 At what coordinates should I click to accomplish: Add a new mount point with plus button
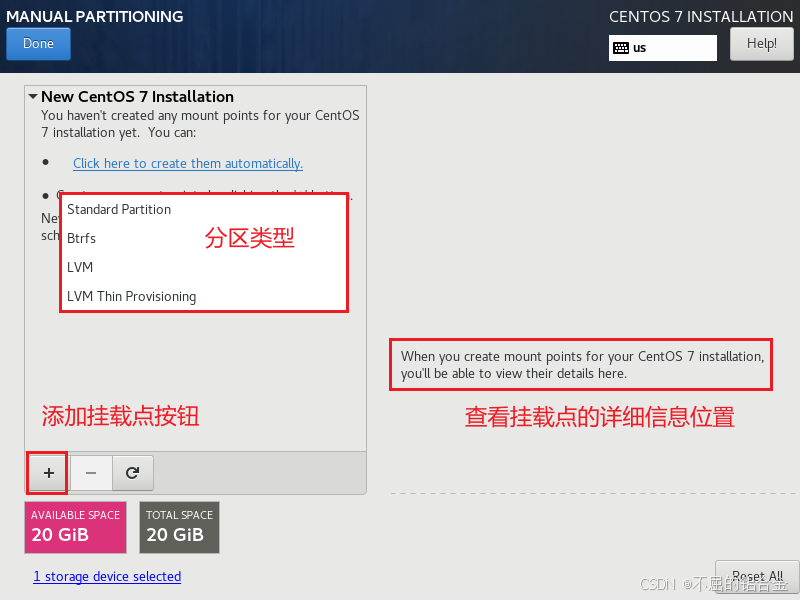48,473
